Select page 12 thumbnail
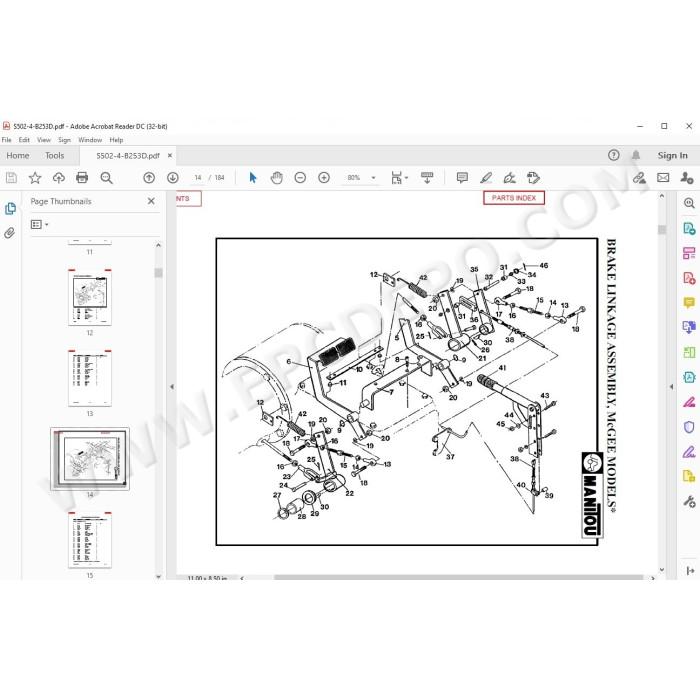Viewport: 700px width, 700px height. tap(90, 297)
